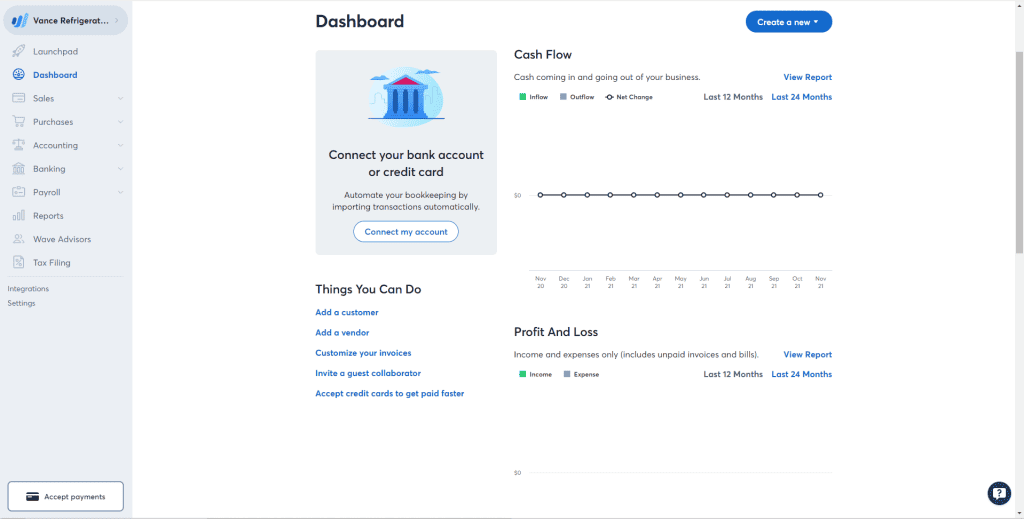Open the 'Add a customer' link
This screenshot has height=519, width=1024.
tap(346, 312)
